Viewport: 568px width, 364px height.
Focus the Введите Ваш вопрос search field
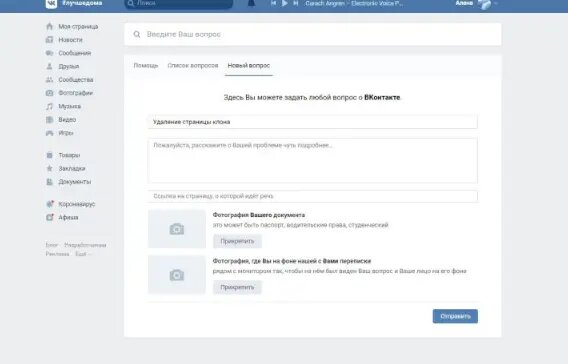click(313, 34)
